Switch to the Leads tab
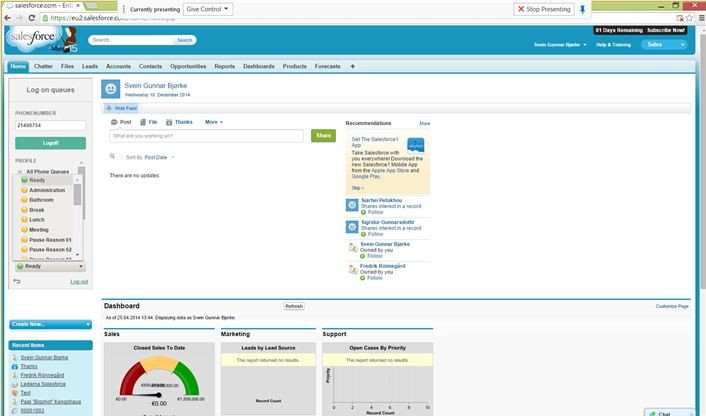The image size is (706, 416). tap(90, 66)
